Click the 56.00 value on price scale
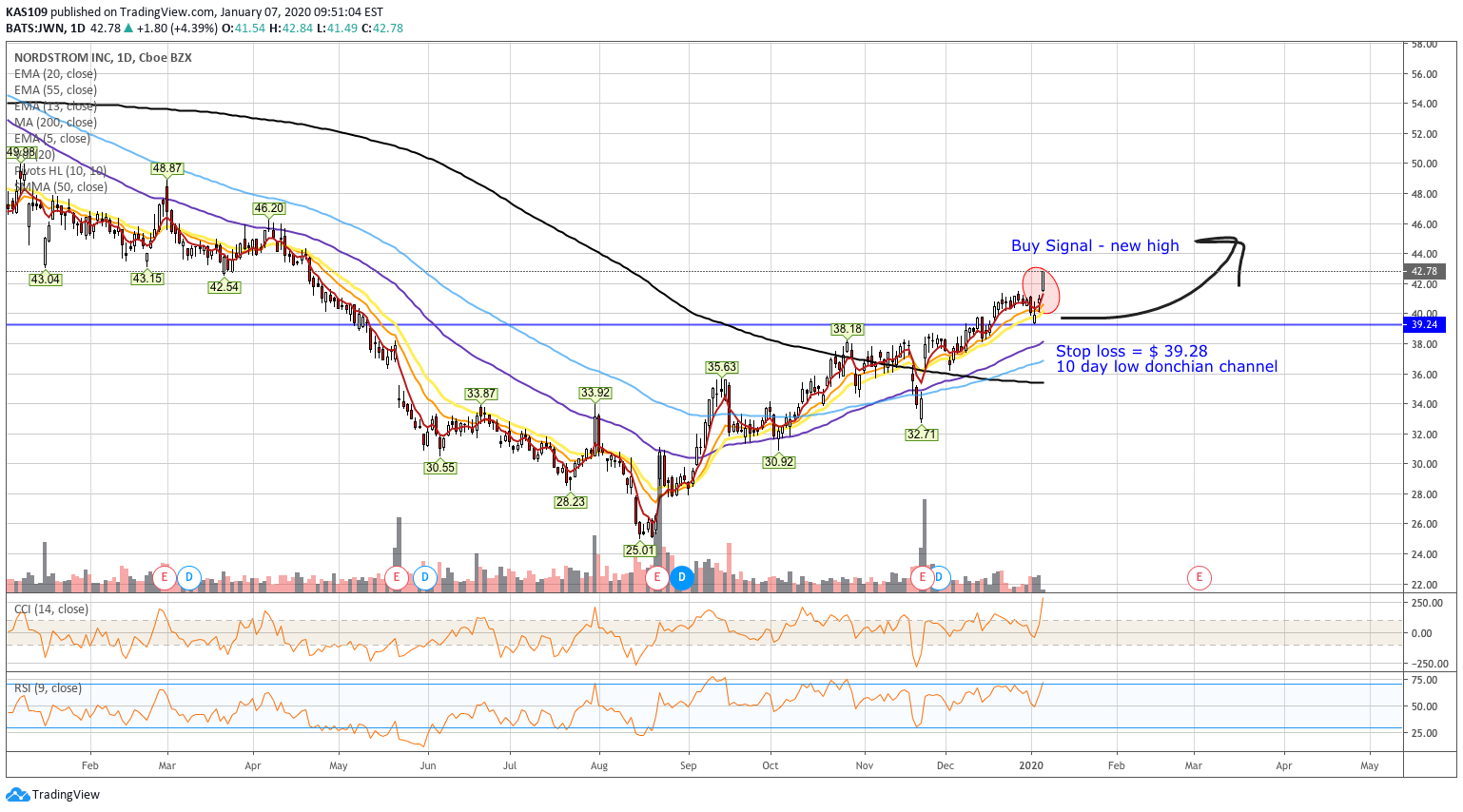 coord(1424,74)
